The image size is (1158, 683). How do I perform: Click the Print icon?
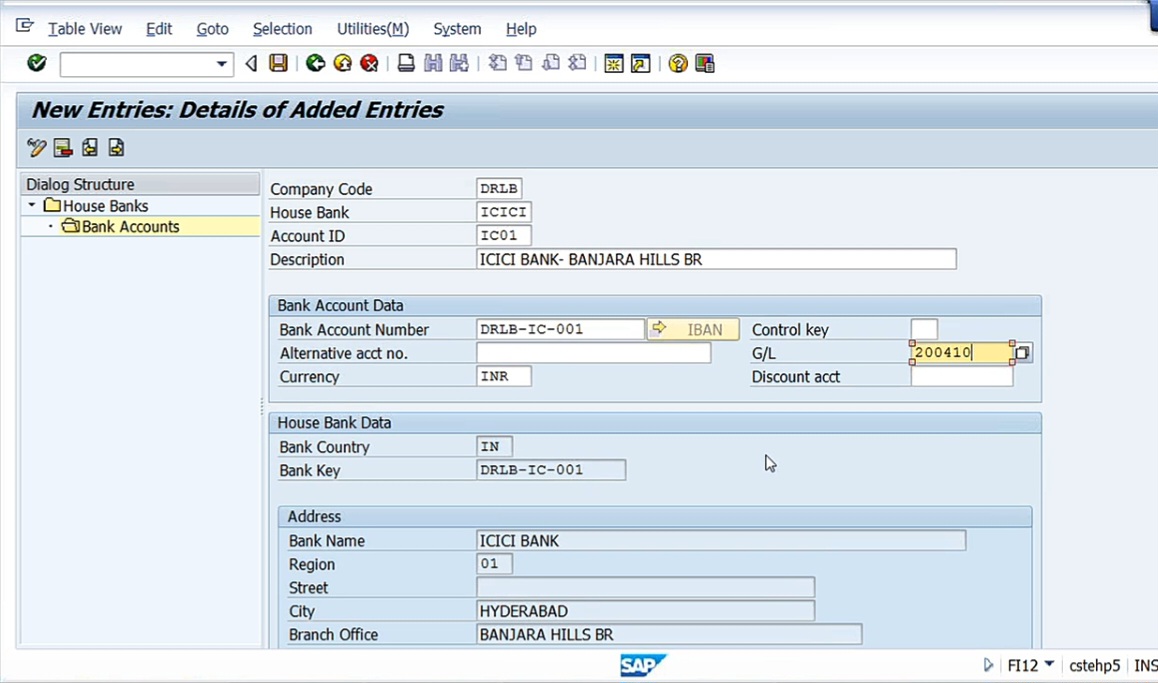[406, 64]
